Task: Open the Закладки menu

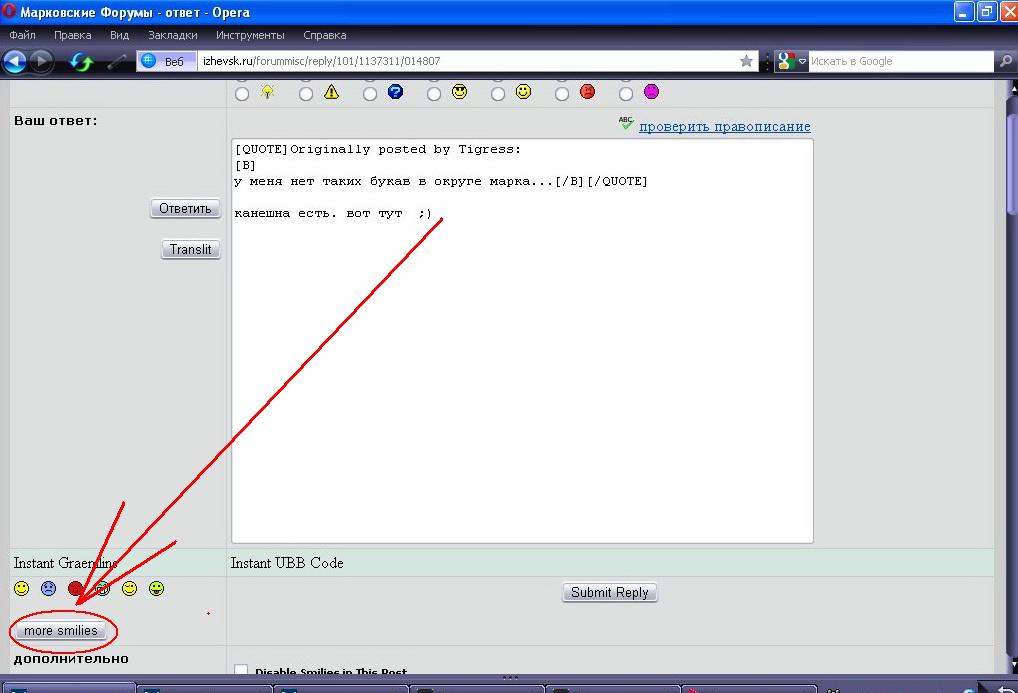Action: (x=173, y=35)
